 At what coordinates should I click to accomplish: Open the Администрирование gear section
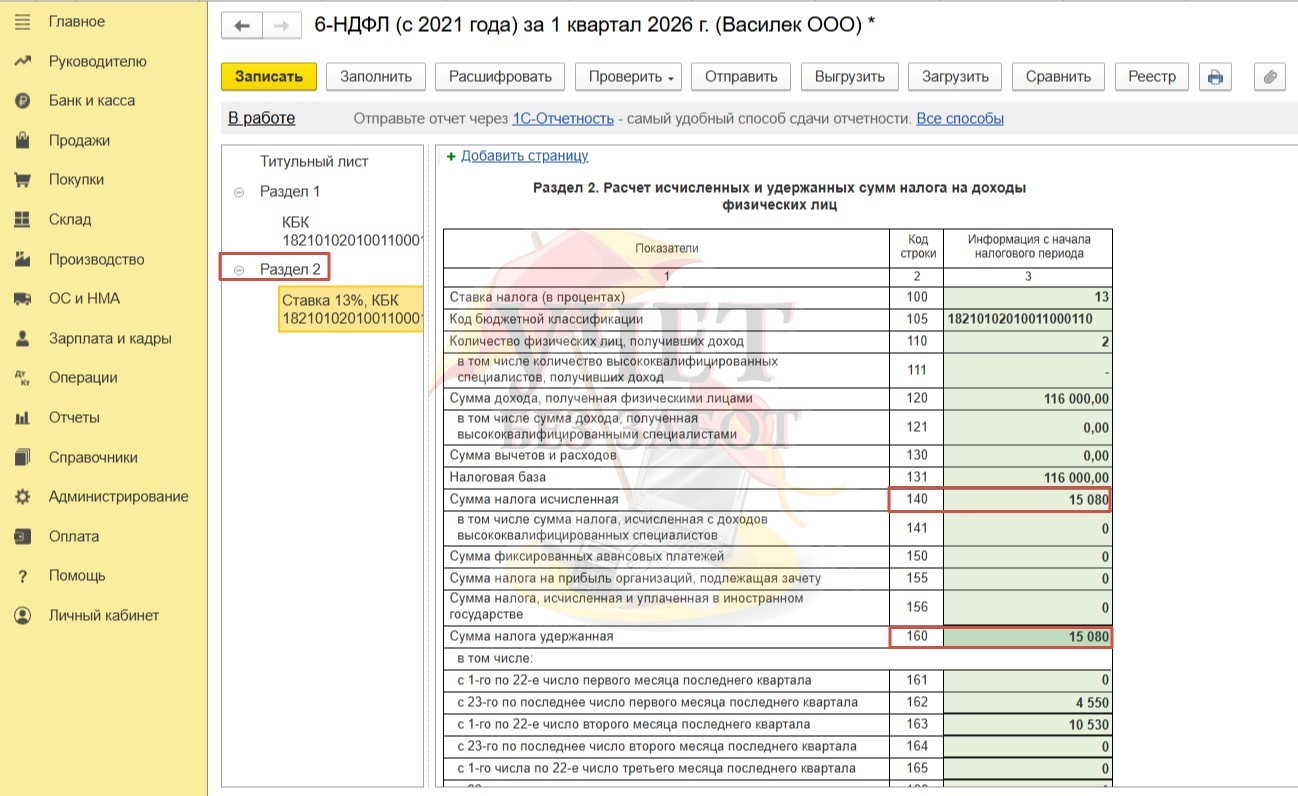coord(118,497)
